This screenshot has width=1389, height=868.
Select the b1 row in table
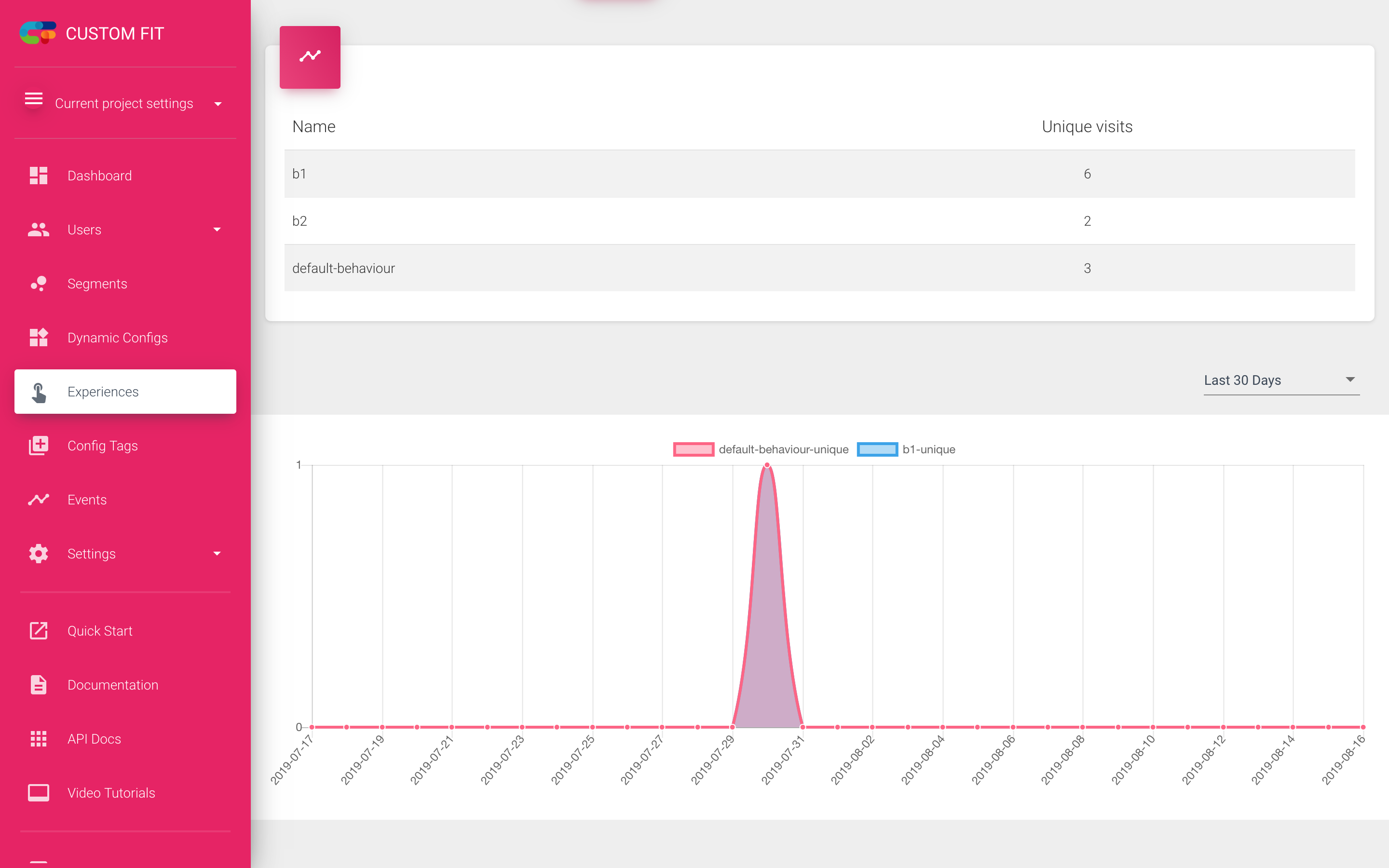[x=819, y=174]
